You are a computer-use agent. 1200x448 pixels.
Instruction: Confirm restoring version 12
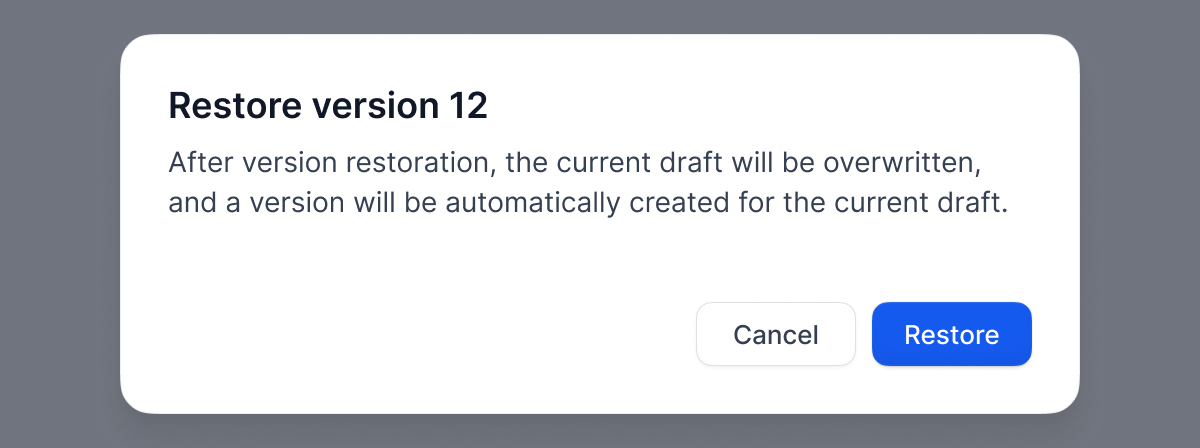coord(951,334)
